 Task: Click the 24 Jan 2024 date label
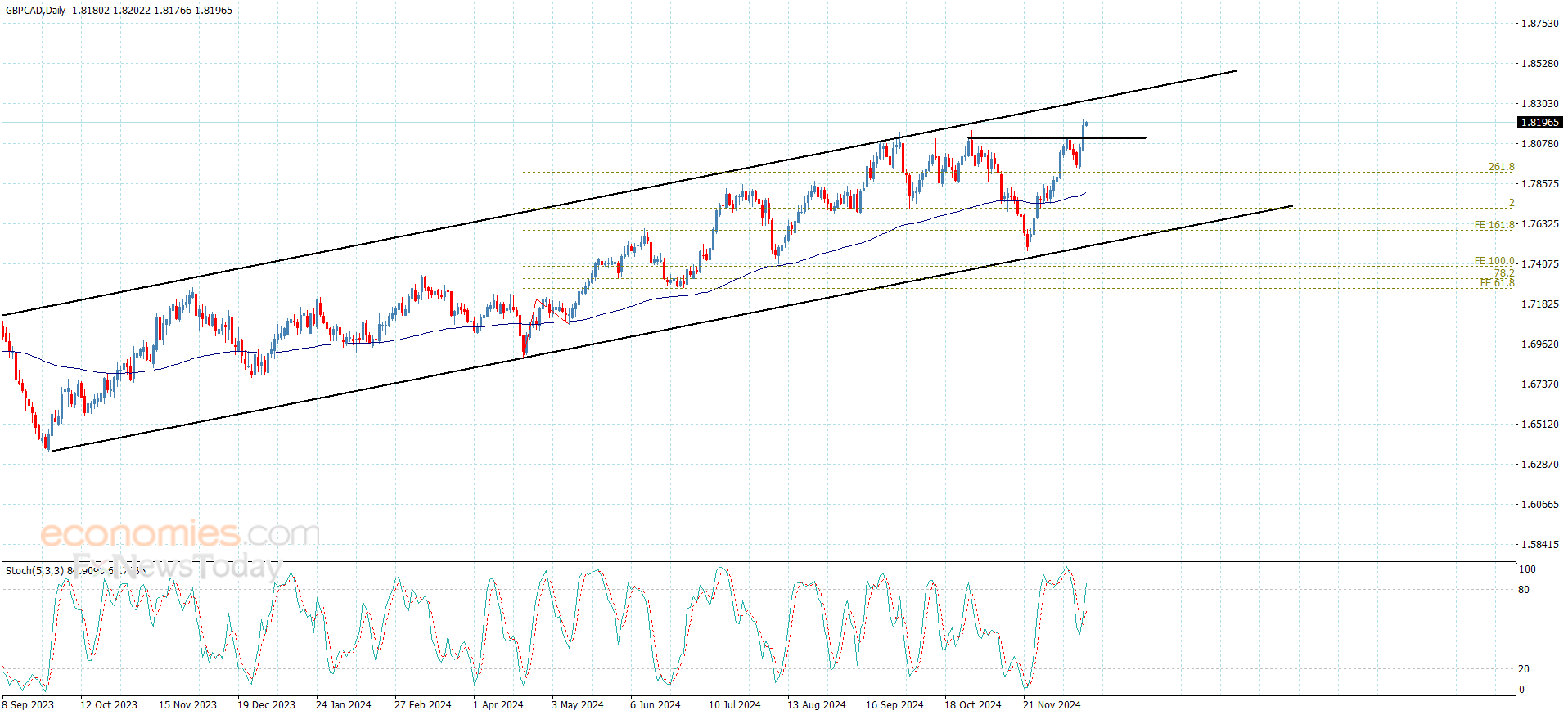pos(344,705)
